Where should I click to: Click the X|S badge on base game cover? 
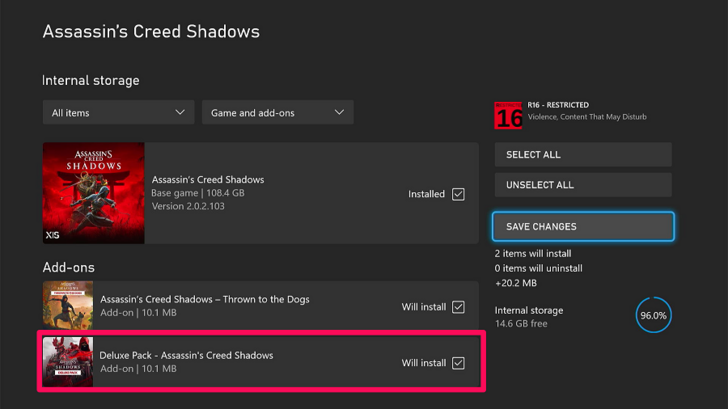click(52, 235)
